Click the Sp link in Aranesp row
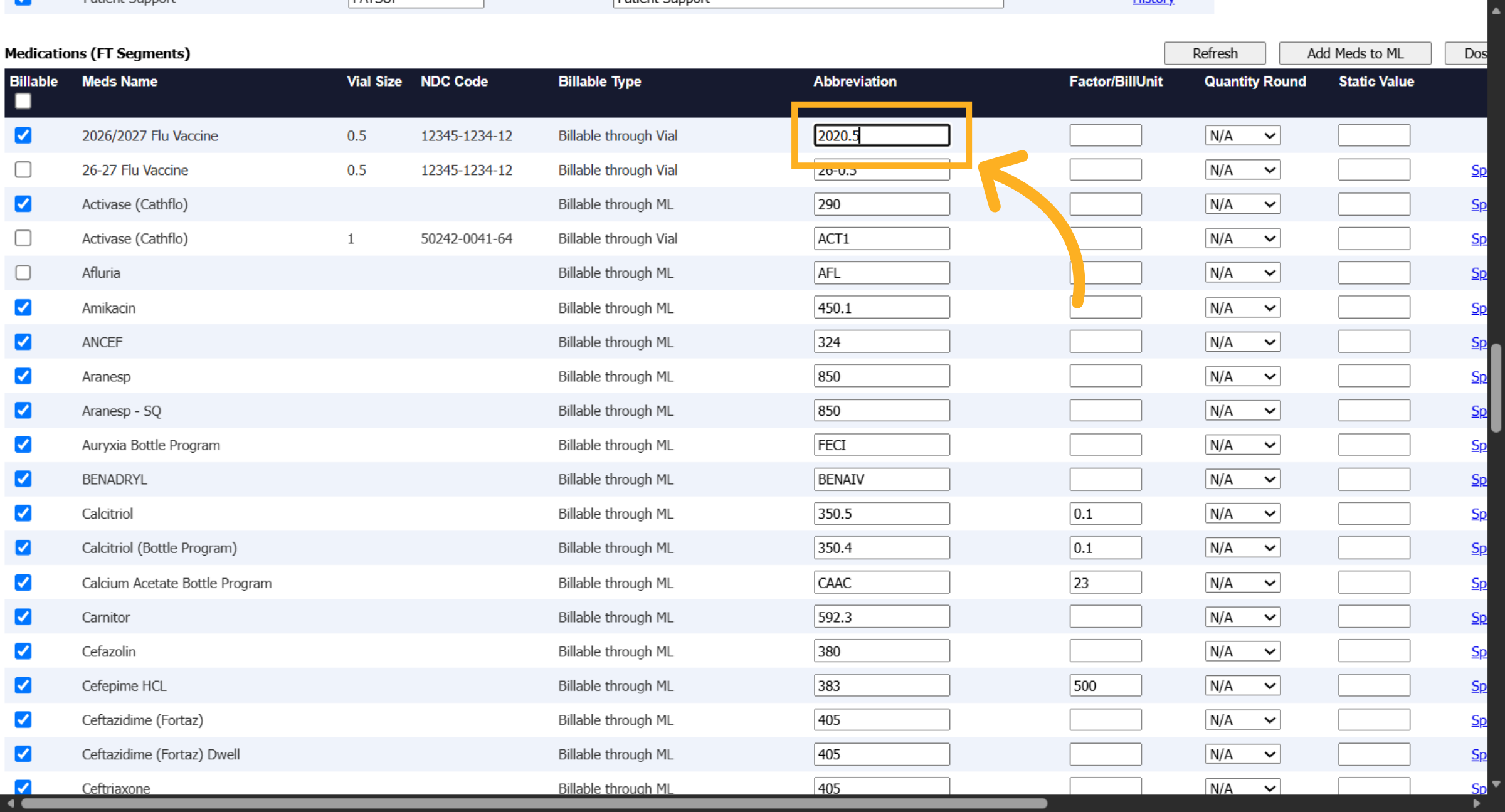 click(1479, 376)
